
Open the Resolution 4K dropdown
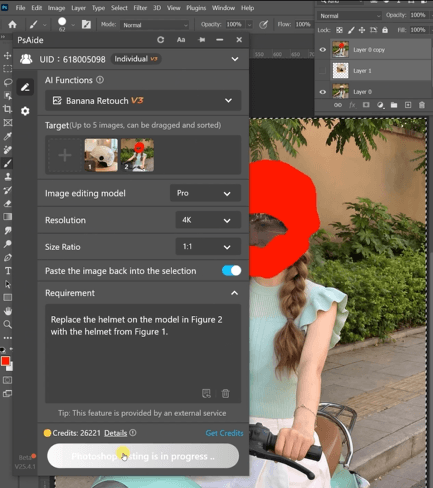coord(208,220)
